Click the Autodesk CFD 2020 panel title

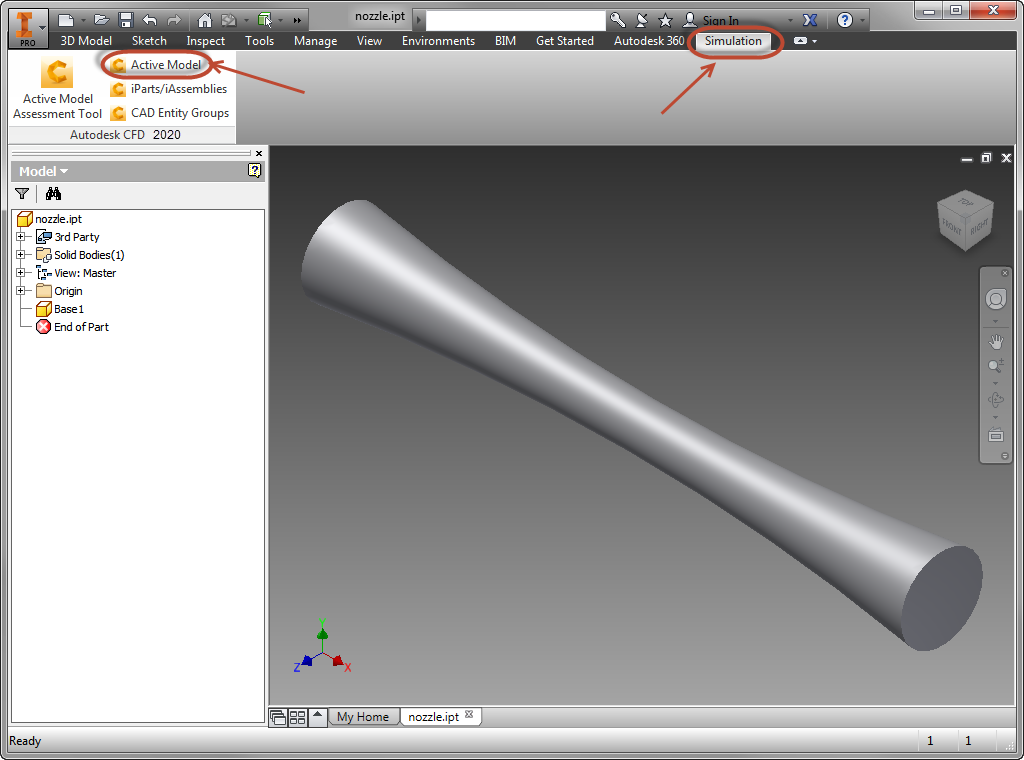(x=125, y=135)
